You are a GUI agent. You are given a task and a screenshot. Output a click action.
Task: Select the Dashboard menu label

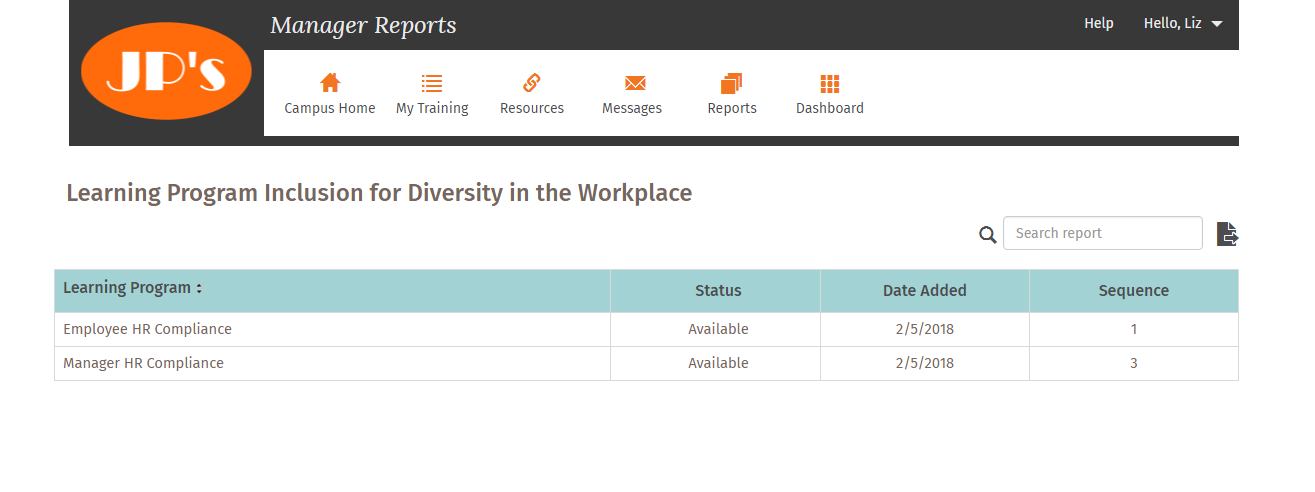coord(830,108)
